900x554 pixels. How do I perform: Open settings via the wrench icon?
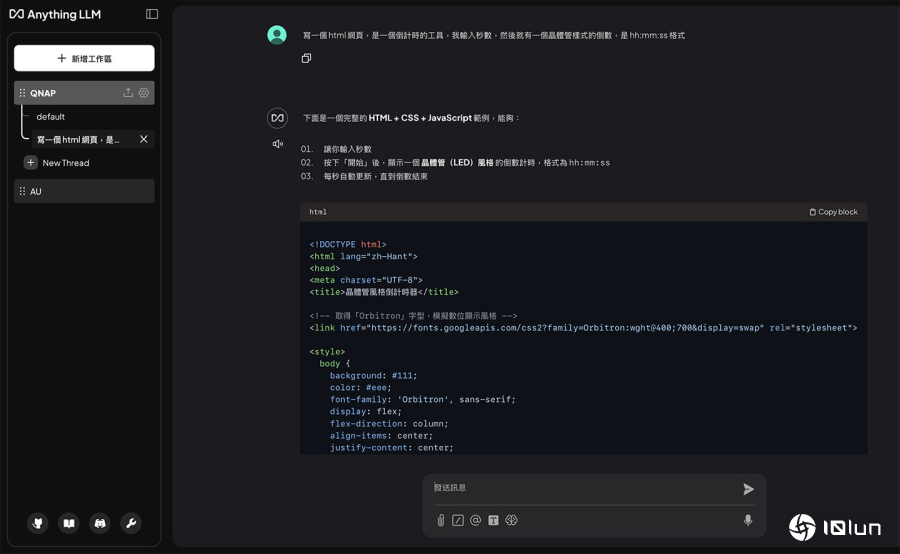[x=131, y=523]
